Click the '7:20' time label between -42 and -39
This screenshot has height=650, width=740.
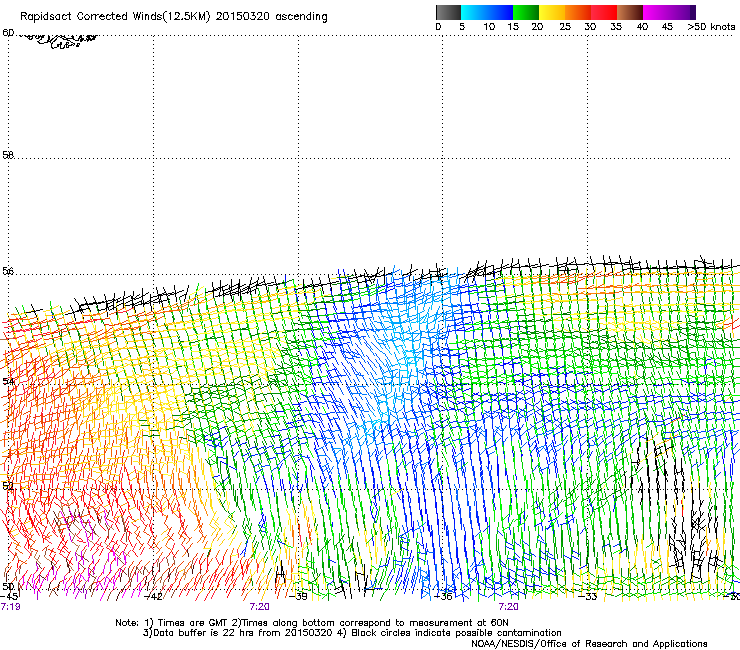[x=259, y=607]
